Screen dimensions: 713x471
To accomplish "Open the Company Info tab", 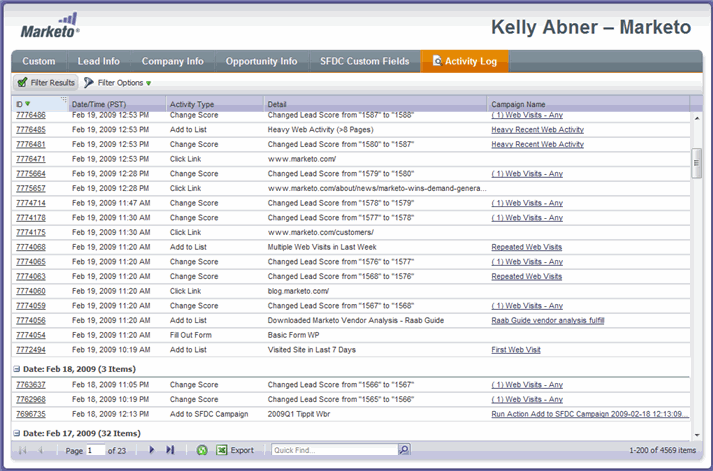I will point(172,61).
